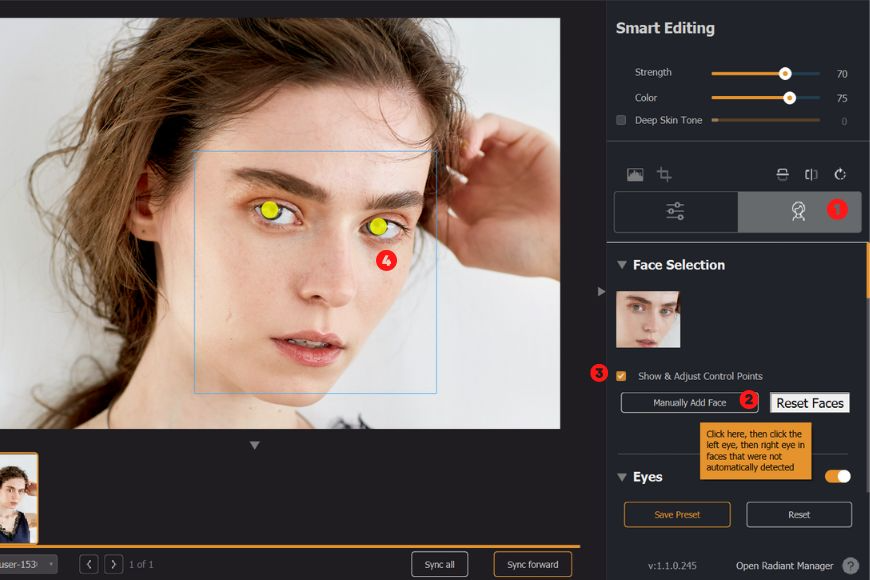Viewport: 870px width, 580px height.
Task: Select the detected face thumbnail
Action: (x=648, y=319)
